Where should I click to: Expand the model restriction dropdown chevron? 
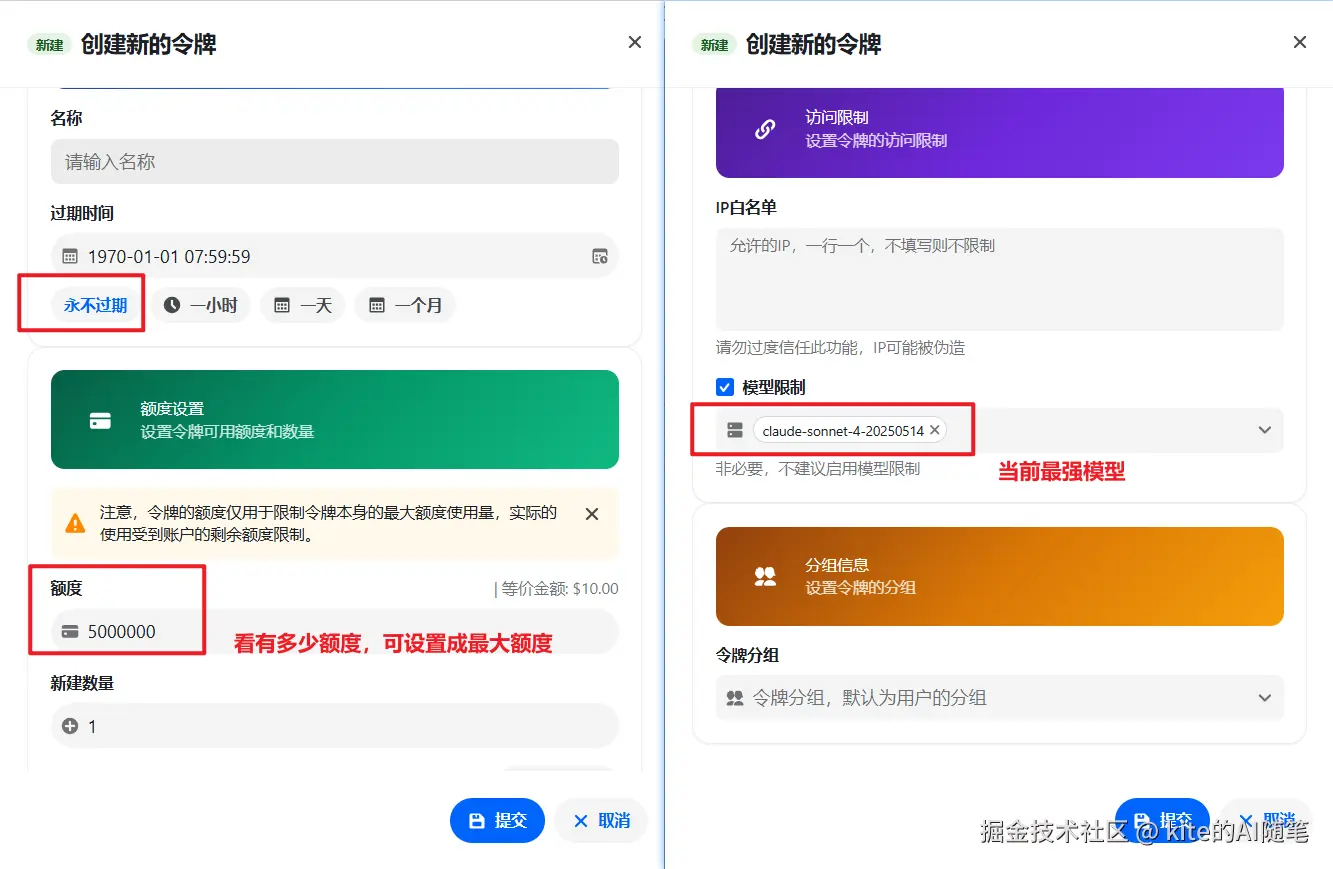1264,430
